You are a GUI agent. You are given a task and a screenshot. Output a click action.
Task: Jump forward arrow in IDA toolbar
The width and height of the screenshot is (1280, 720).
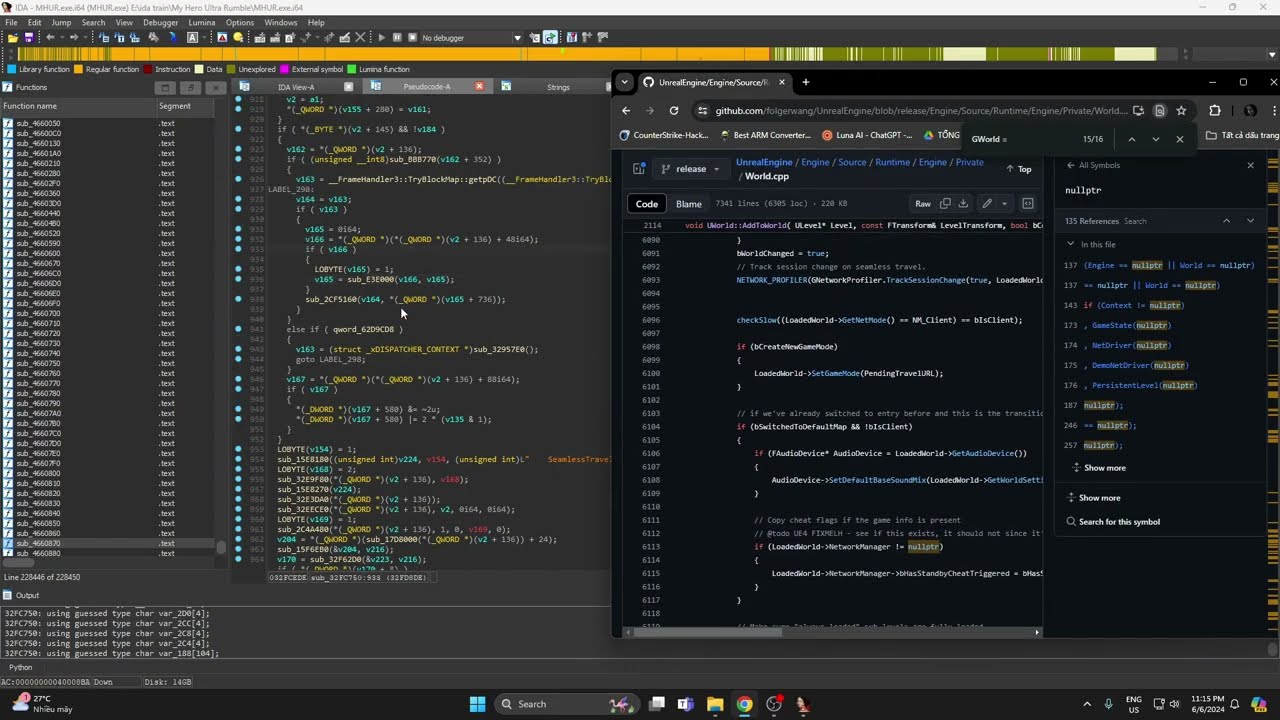(x=74, y=37)
